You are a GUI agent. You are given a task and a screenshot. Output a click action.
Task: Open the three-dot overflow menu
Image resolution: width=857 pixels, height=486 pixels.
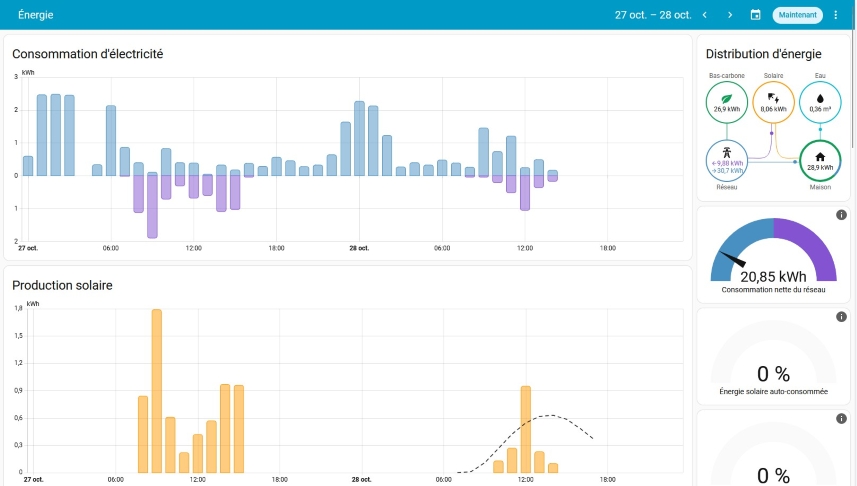click(x=836, y=15)
